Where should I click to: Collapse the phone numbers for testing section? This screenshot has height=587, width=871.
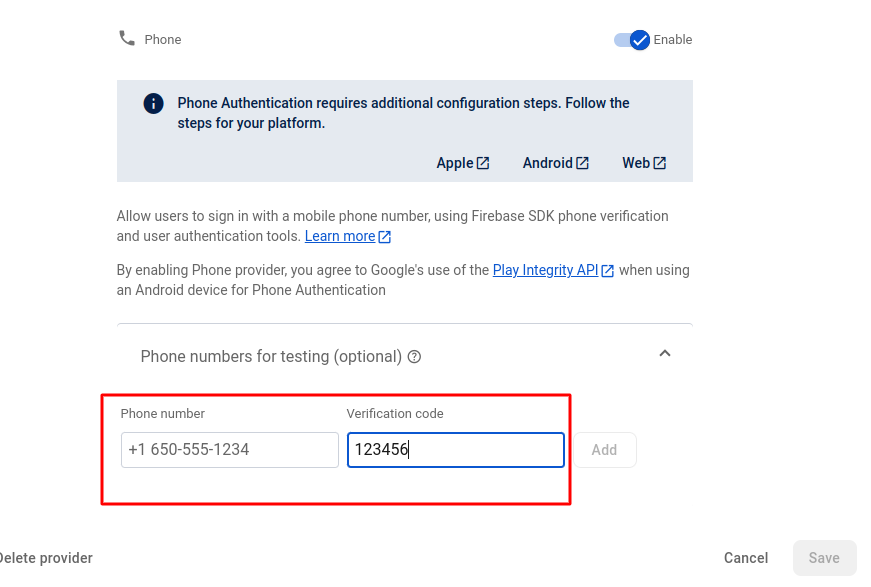coord(664,353)
